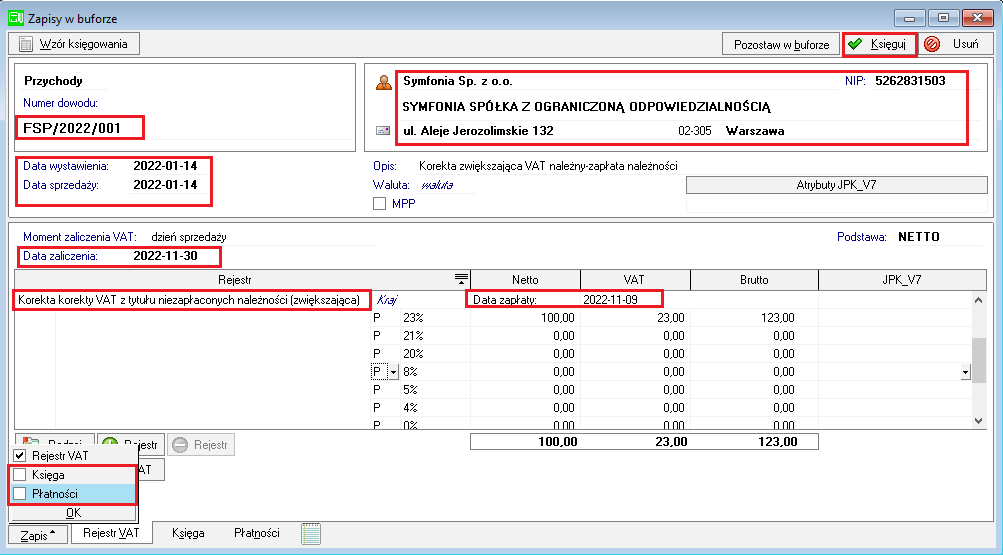Select register row Korekta korekty VAT z tytułu niezapłaconych
This screenshot has height=555, width=1003.
coord(189,299)
